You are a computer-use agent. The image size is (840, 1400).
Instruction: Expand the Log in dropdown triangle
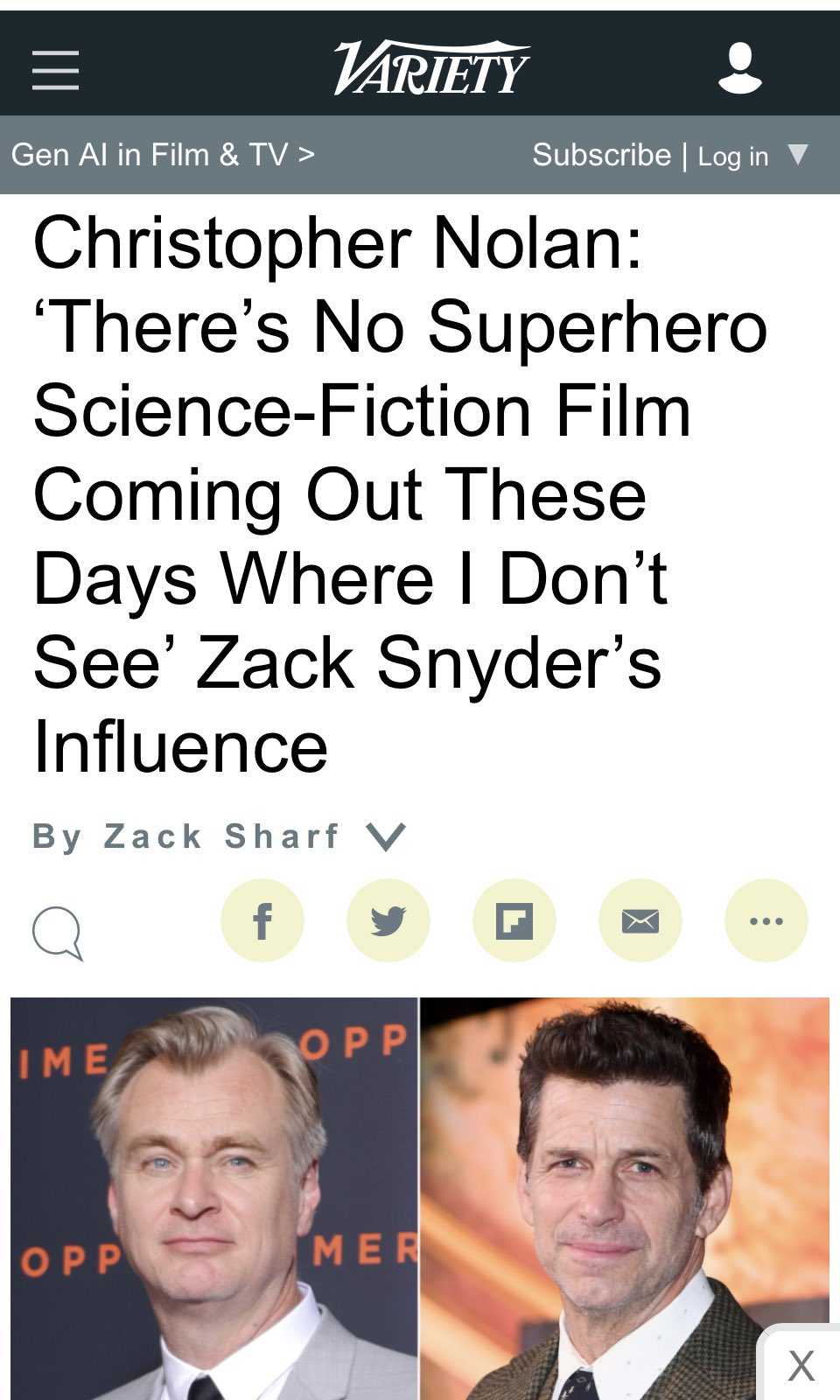point(797,154)
